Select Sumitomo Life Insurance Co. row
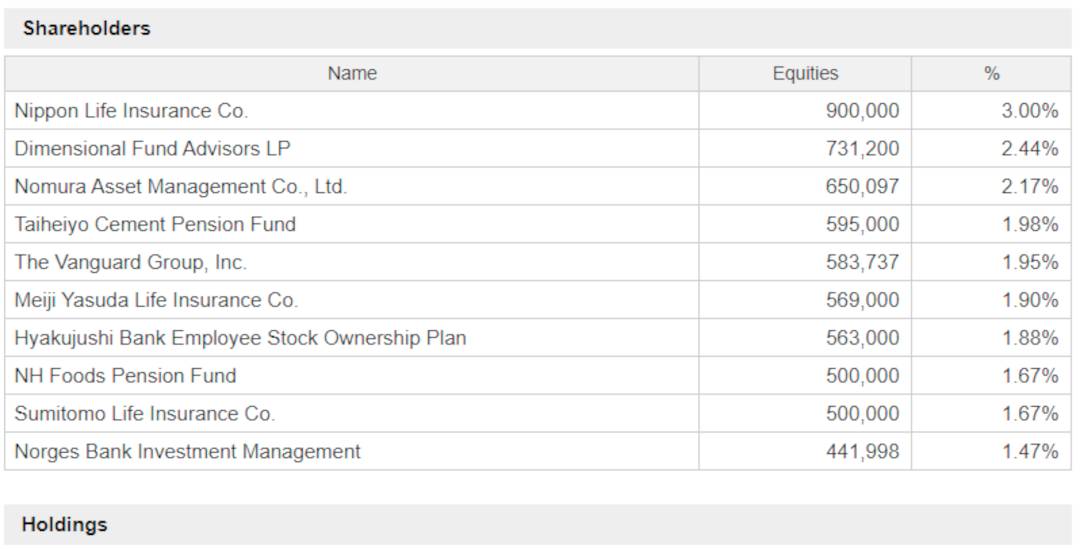The height and width of the screenshot is (549, 1080). [x=538, y=413]
